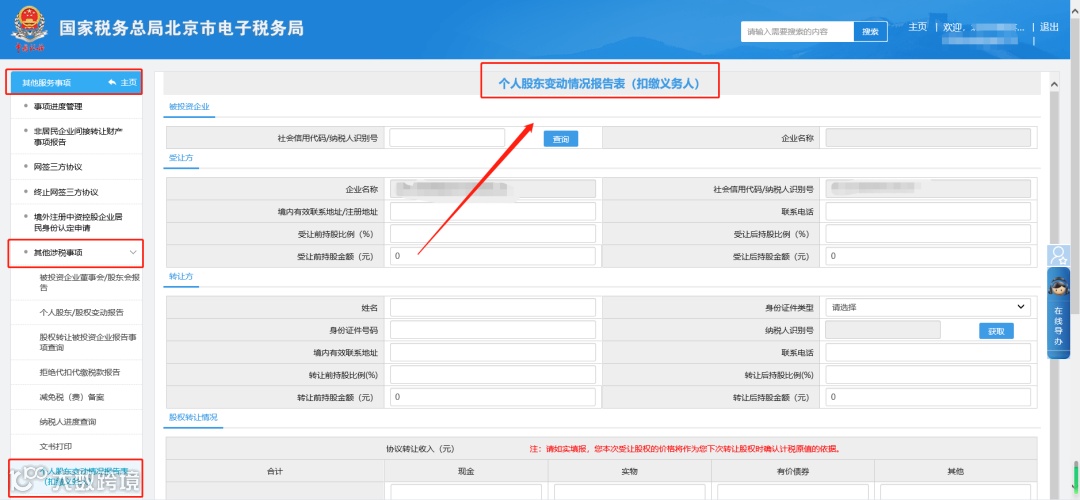The image size is (1080, 500).
Task: Select 拒绝代扣代缴税款报告 submenu
Action: coord(80,373)
